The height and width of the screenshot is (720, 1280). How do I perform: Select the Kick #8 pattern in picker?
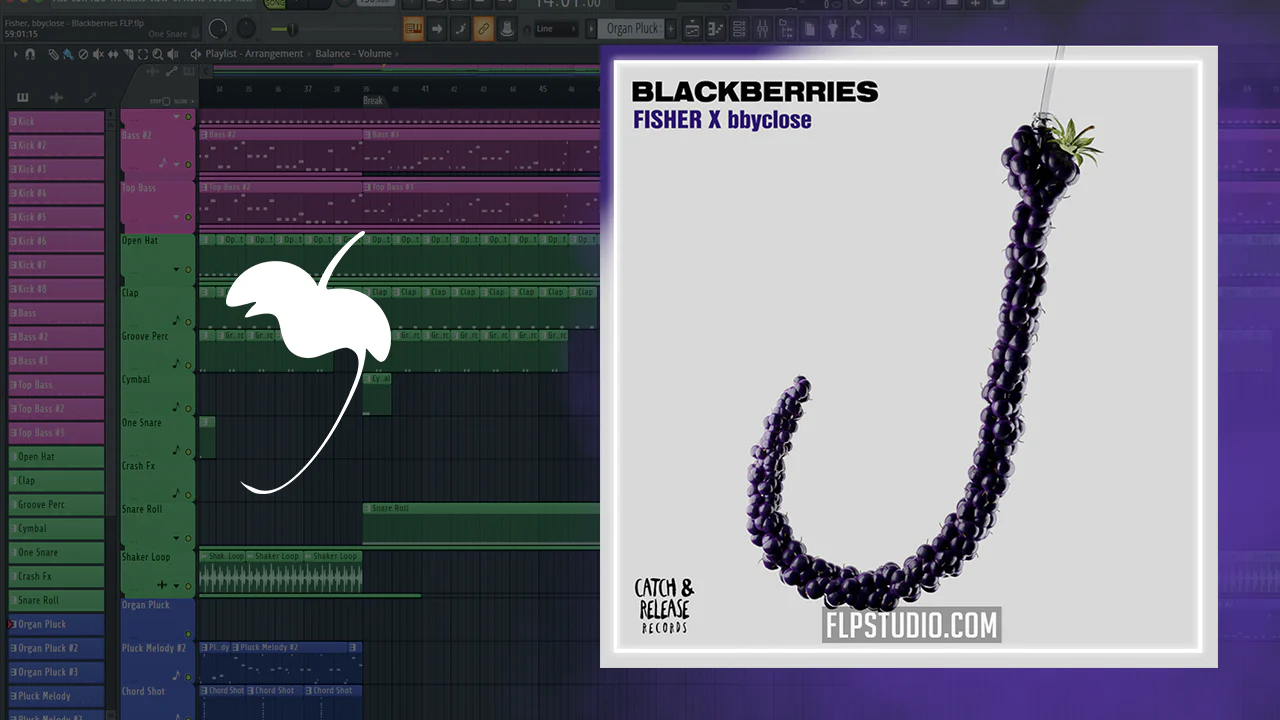tap(56, 289)
